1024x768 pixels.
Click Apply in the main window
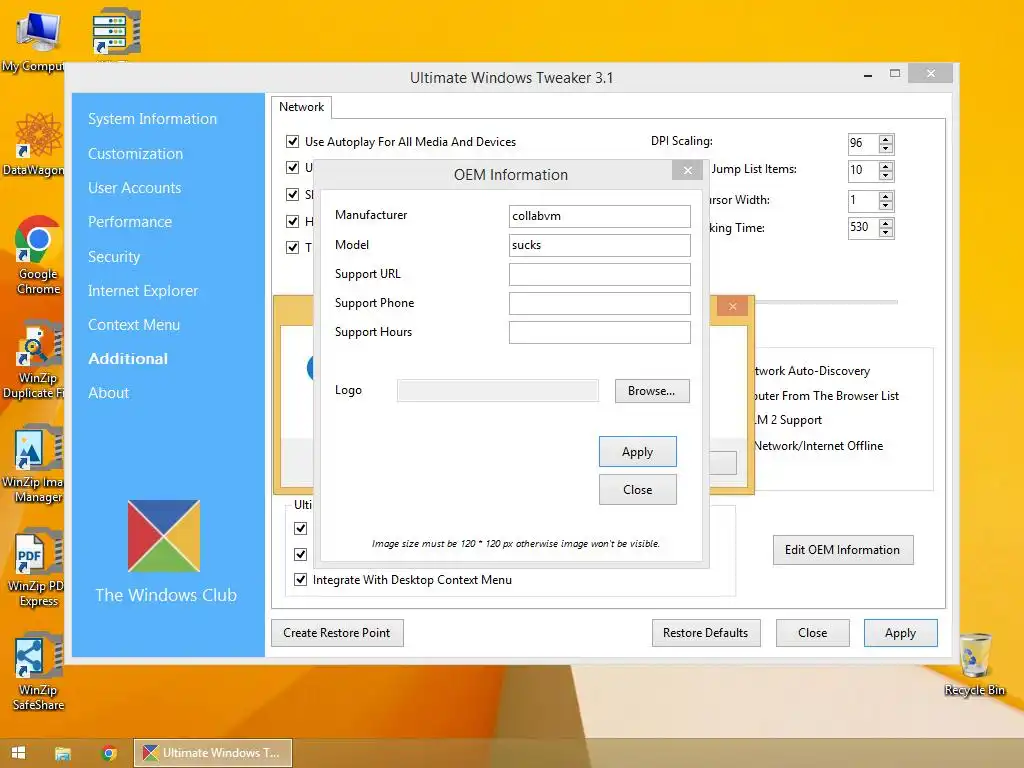(x=901, y=633)
